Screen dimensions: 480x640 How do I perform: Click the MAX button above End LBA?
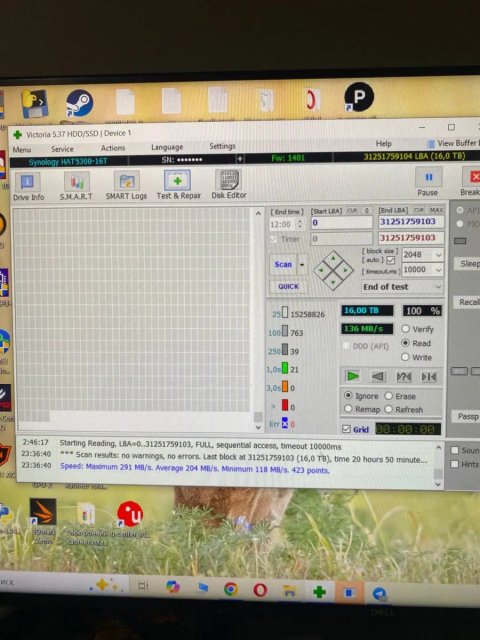pyautogui.click(x=436, y=210)
